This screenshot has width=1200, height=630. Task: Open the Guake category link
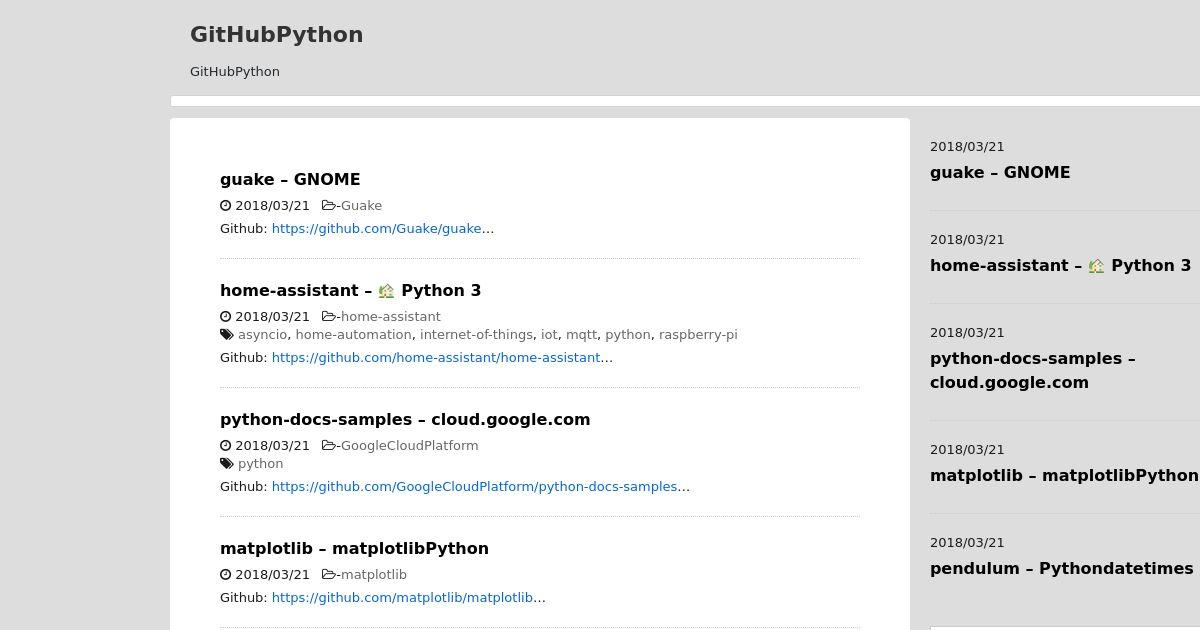click(361, 206)
